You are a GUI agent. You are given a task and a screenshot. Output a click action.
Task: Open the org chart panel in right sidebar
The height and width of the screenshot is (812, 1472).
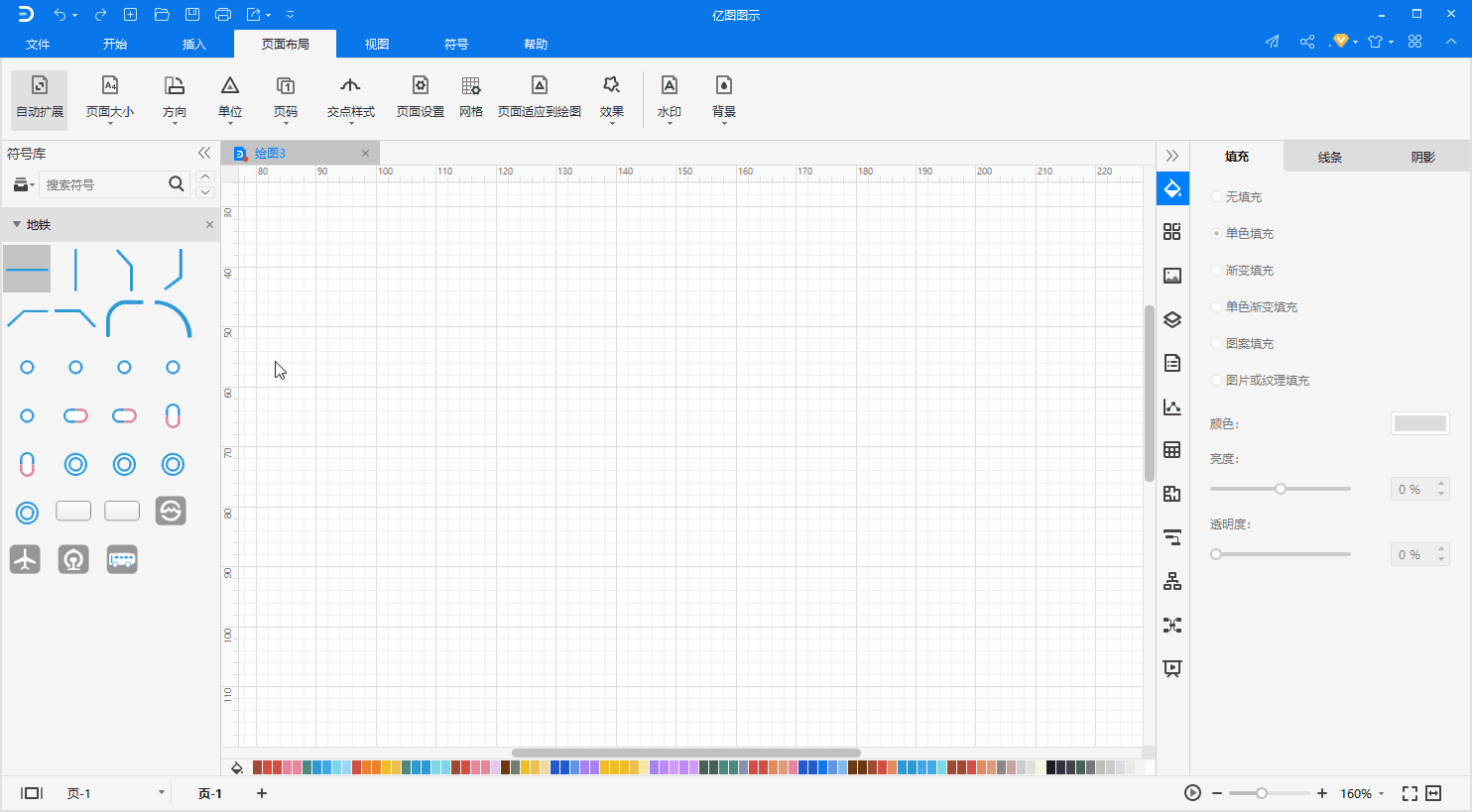(1172, 581)
